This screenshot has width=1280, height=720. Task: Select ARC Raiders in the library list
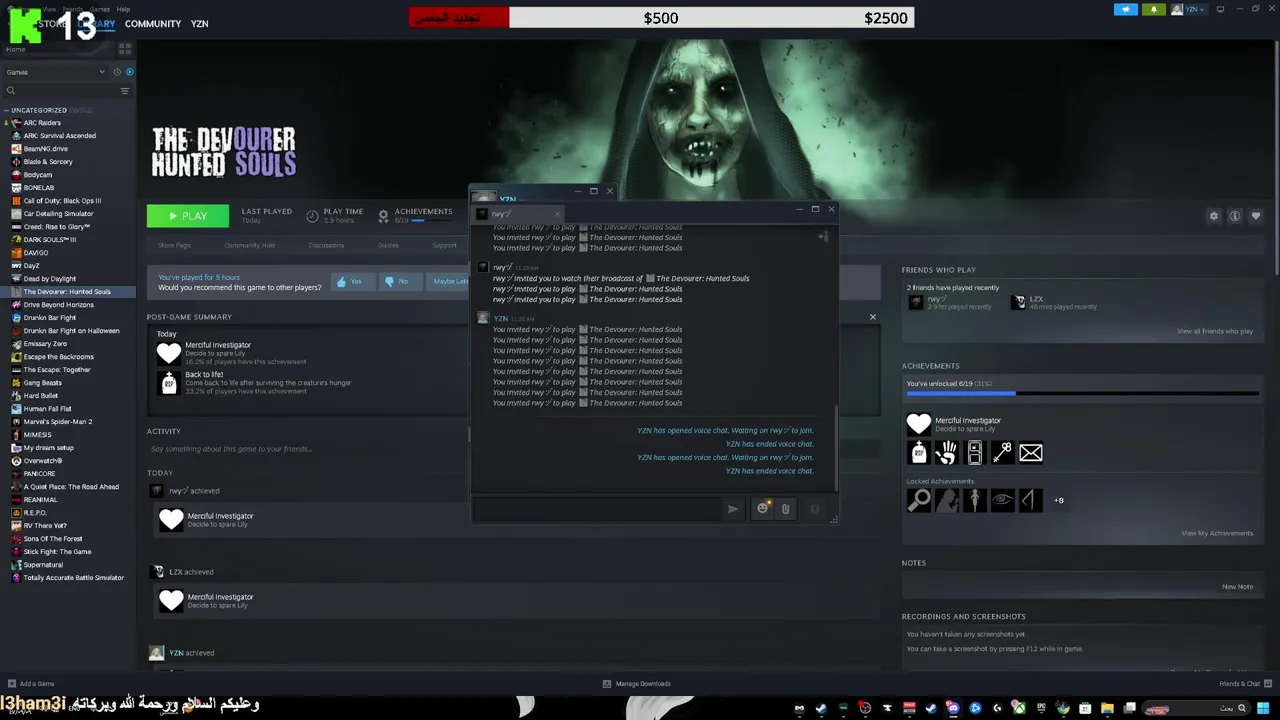[42, 123]
